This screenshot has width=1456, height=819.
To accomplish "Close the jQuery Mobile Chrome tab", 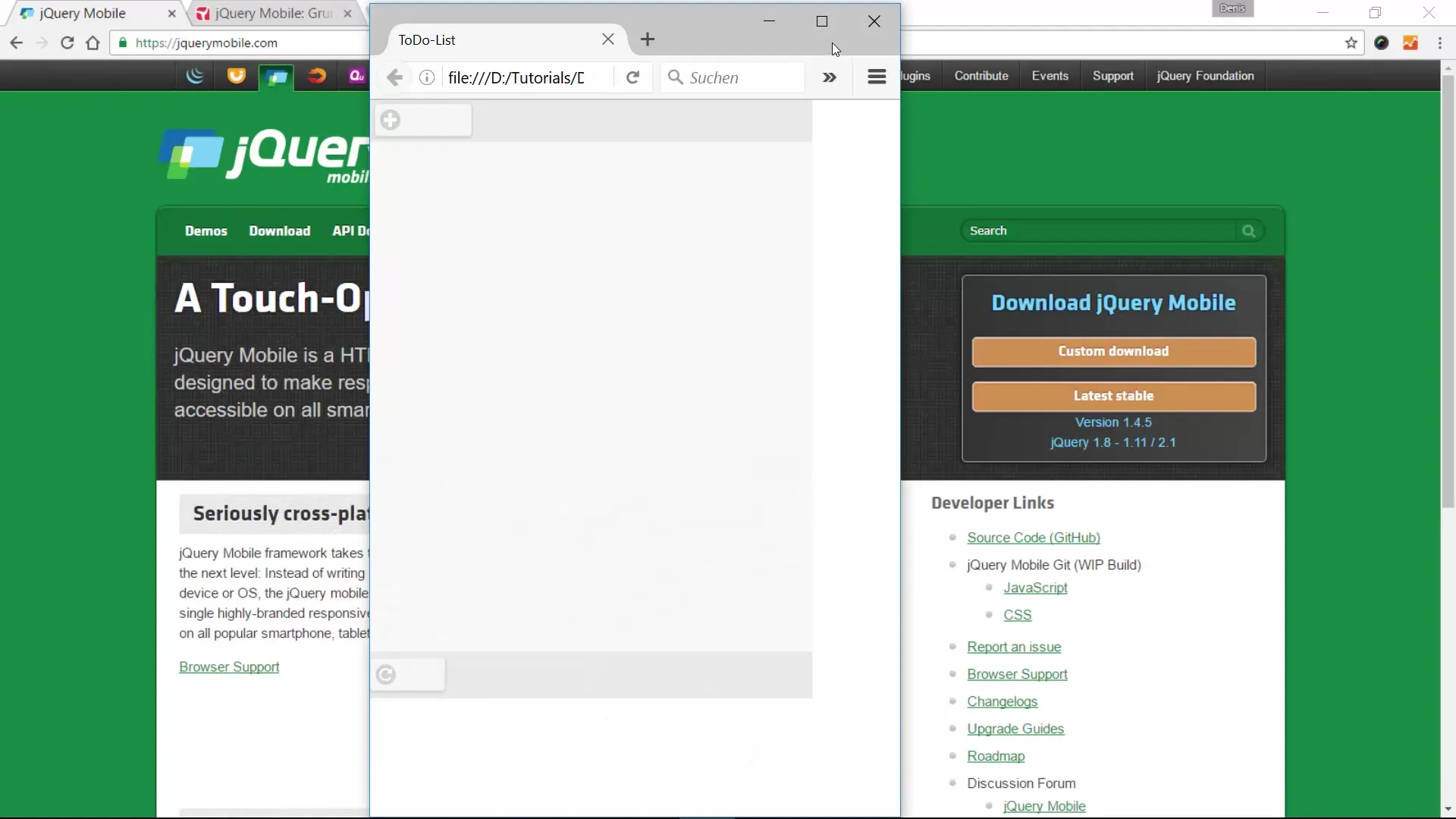I will coord(171,14).
